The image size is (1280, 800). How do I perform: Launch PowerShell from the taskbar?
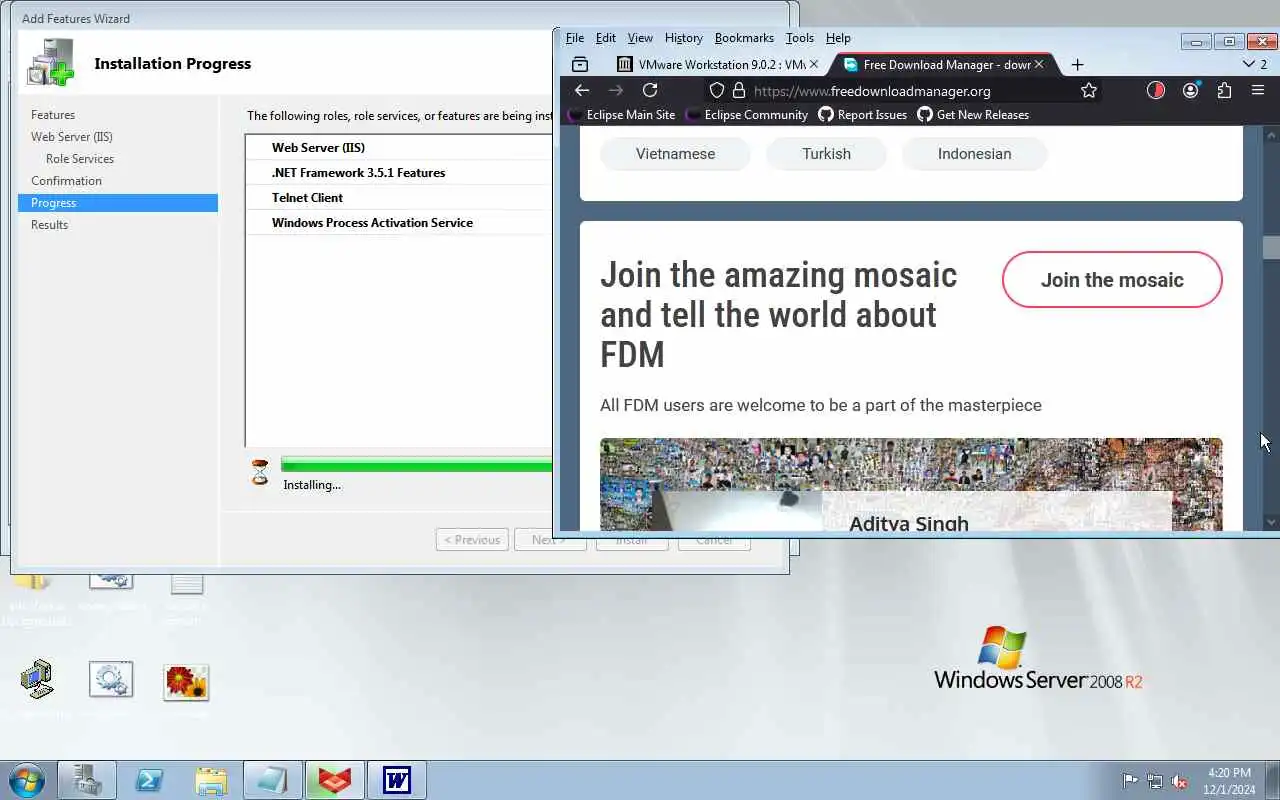[150, 780]
